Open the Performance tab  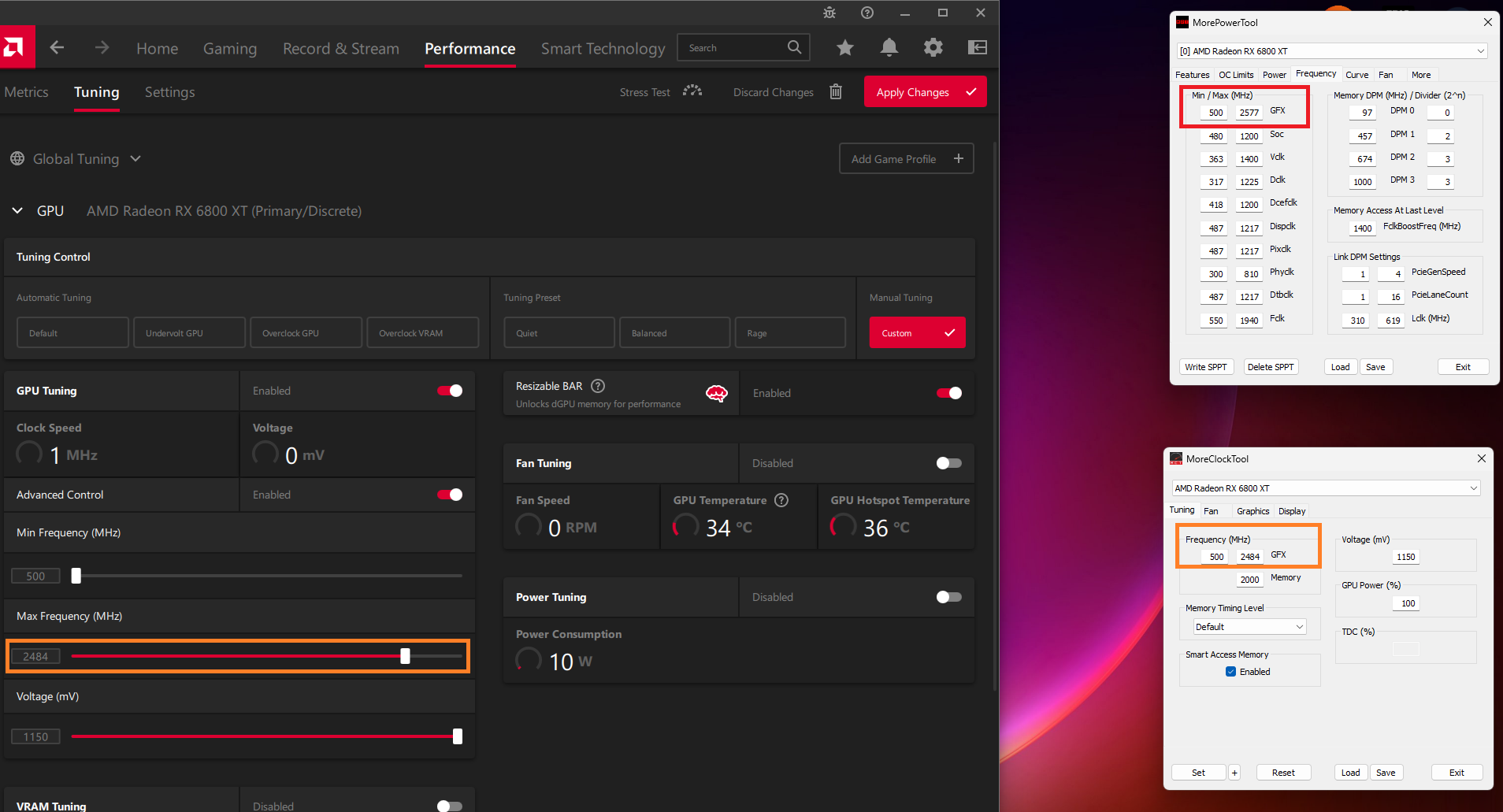coord(470,48)
